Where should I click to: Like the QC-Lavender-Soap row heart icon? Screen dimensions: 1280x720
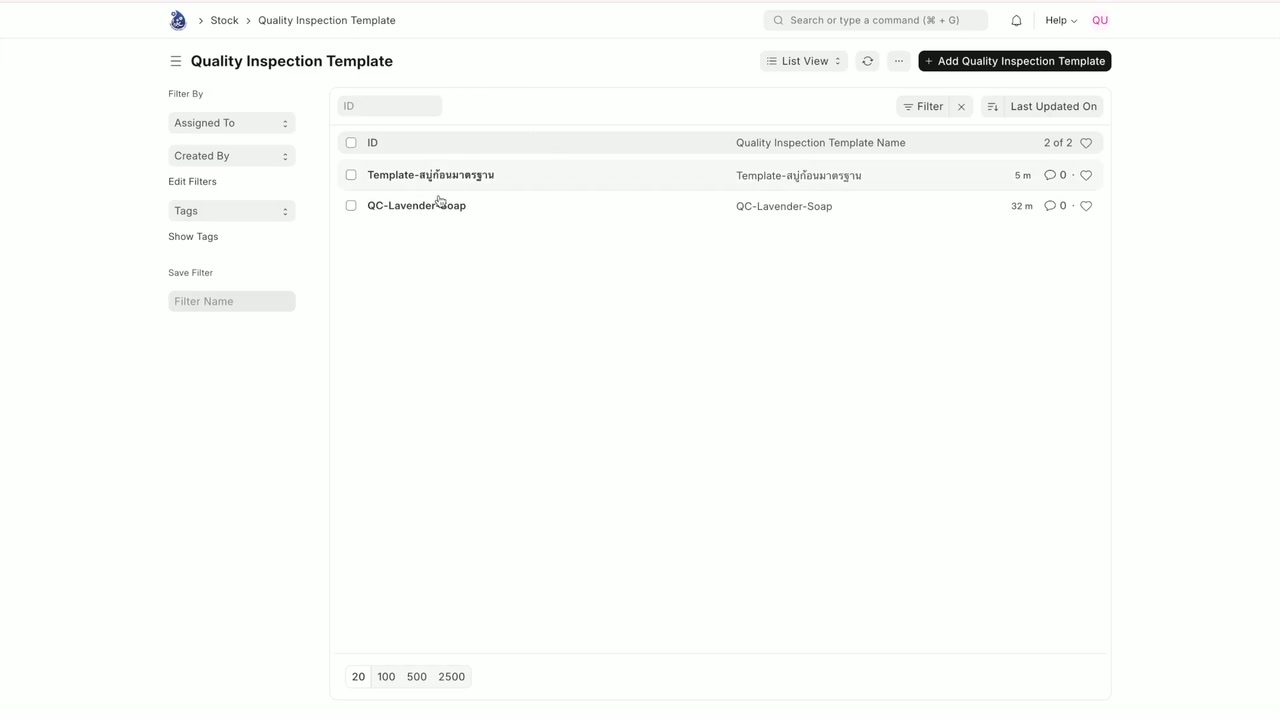click(1086, 206)
